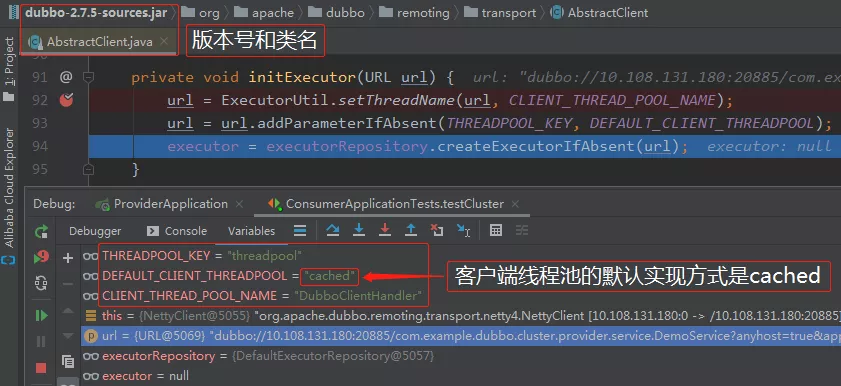Click the apache breadcrumb folder
The height and width of the screenshot is (386, 841).
click(x=264, y=12)
